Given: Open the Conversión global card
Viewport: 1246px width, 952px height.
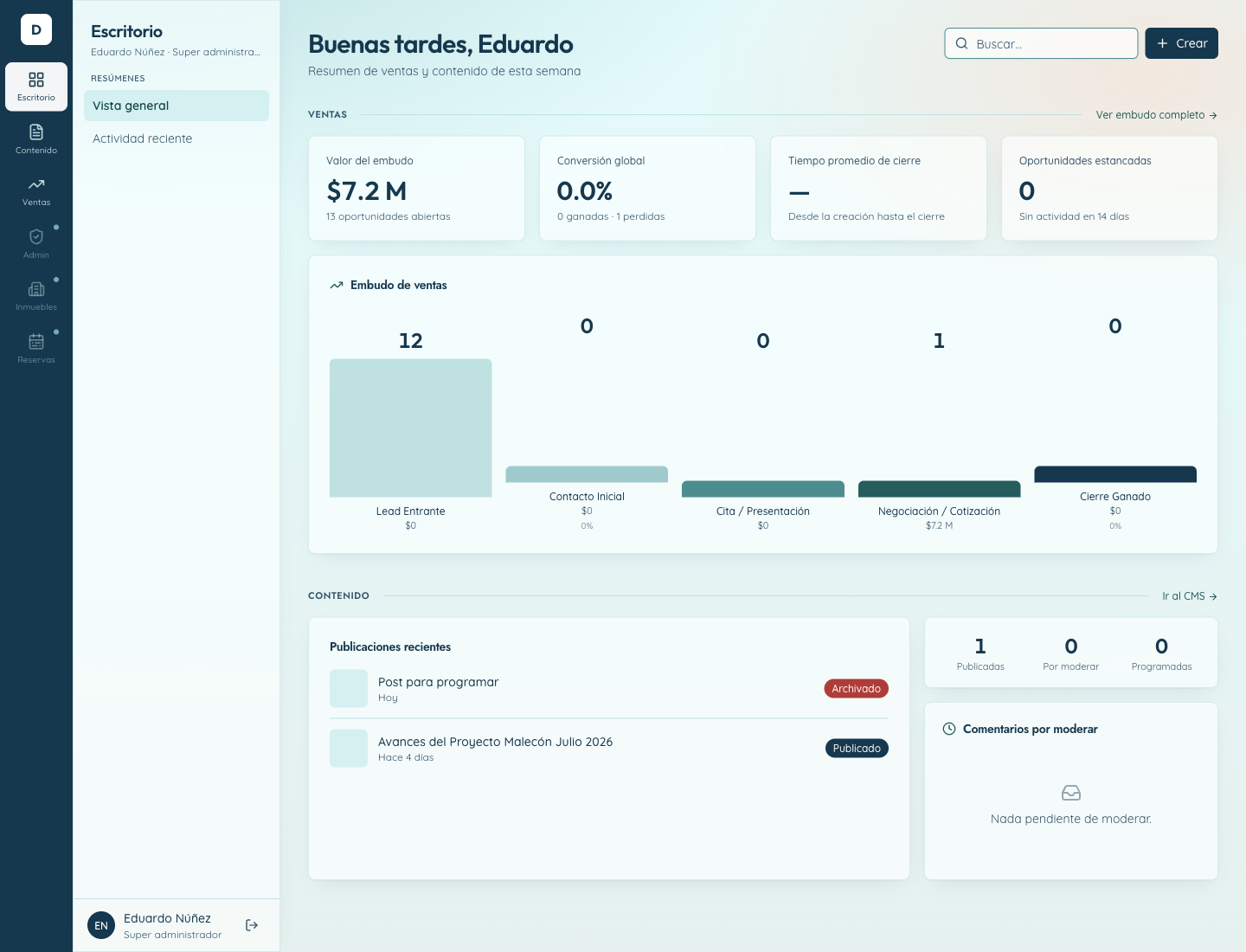Looking at the screenshot, I should coord(647,188).
